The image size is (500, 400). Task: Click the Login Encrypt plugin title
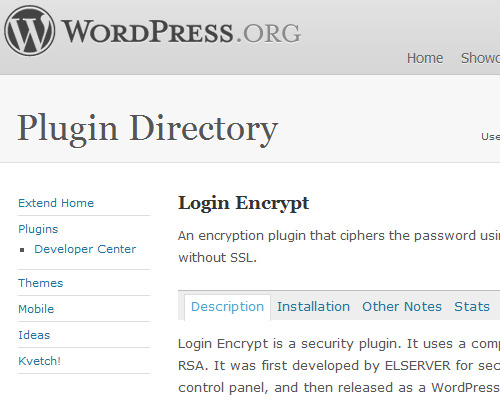244,203
